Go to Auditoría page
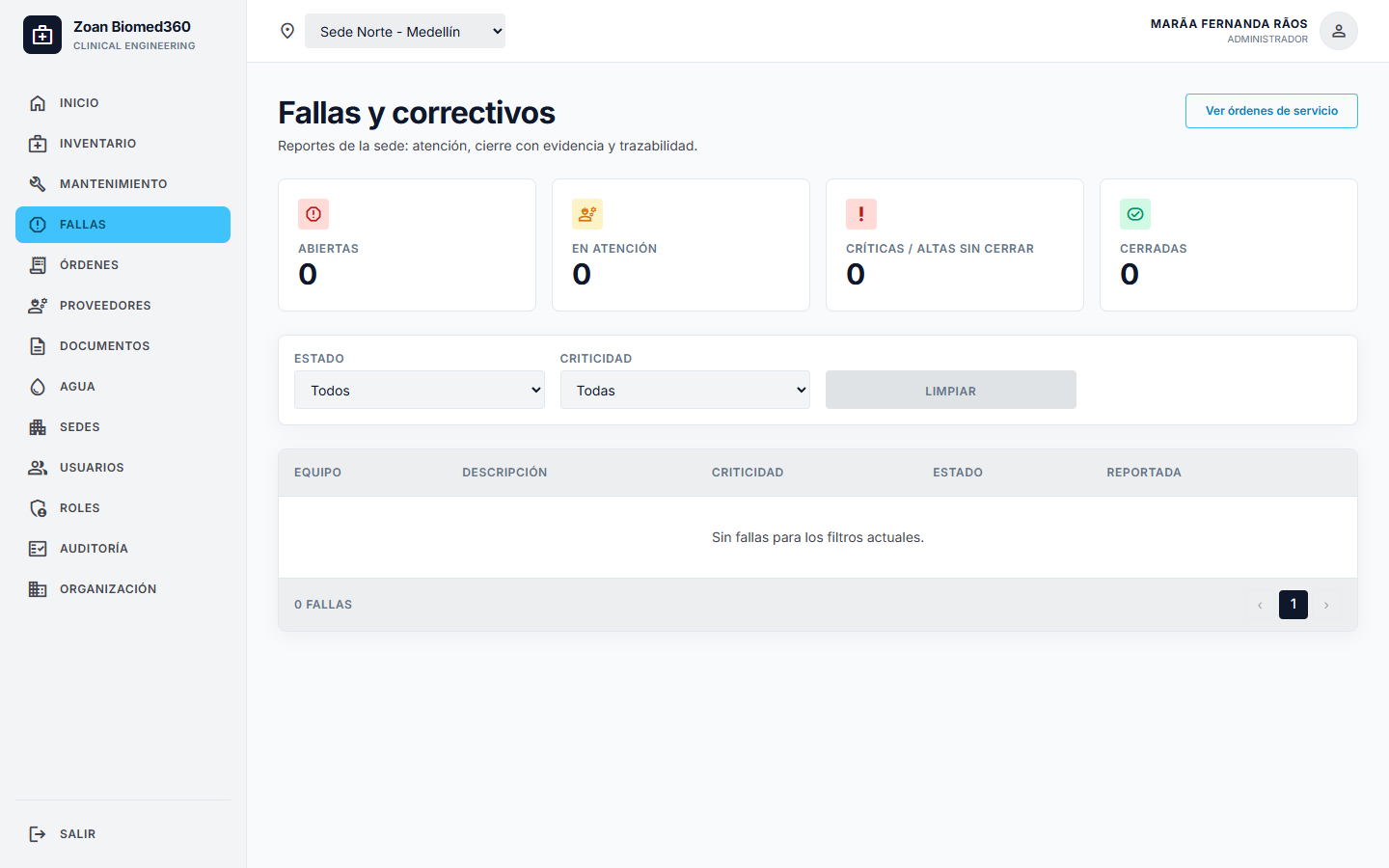 [x=123, y=549]
